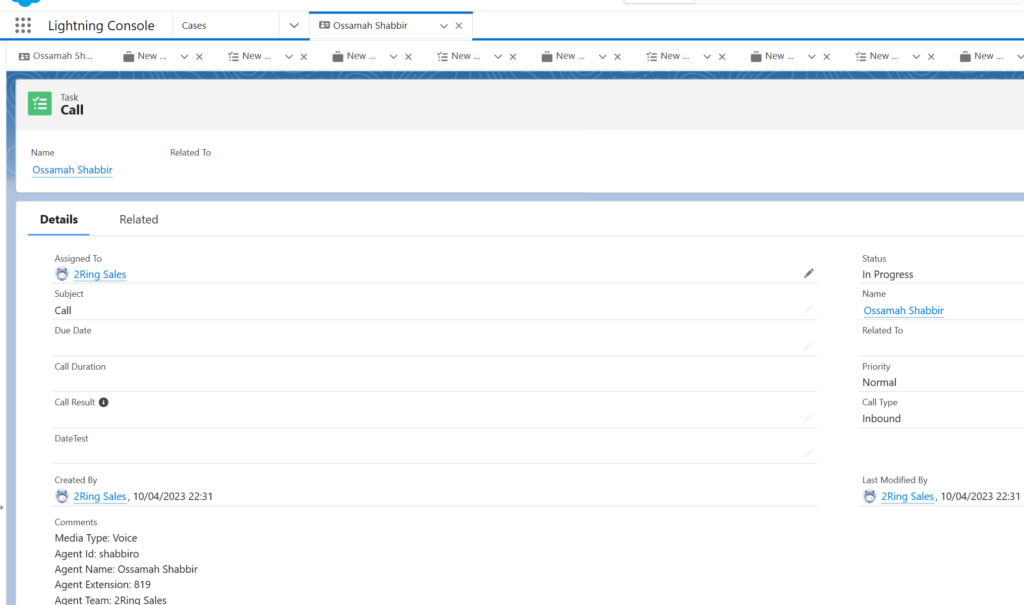Click the Created By avatar icon
The height and width of the screenshot is (605, 1024).
(61, 495)
